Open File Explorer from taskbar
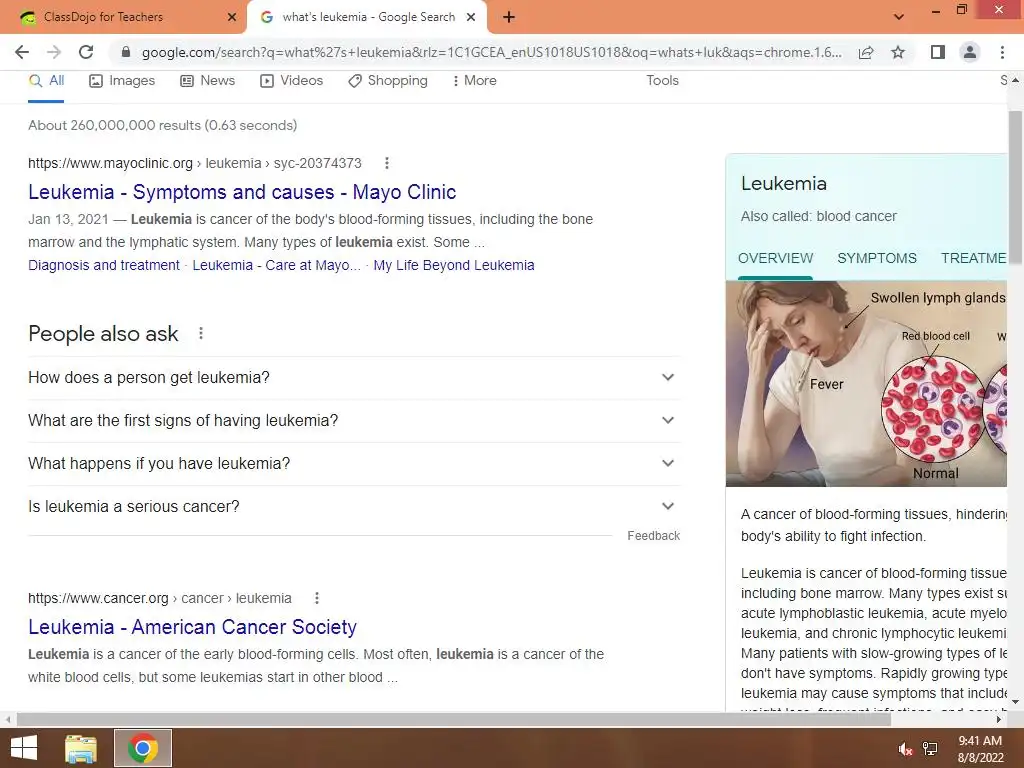 81,748
